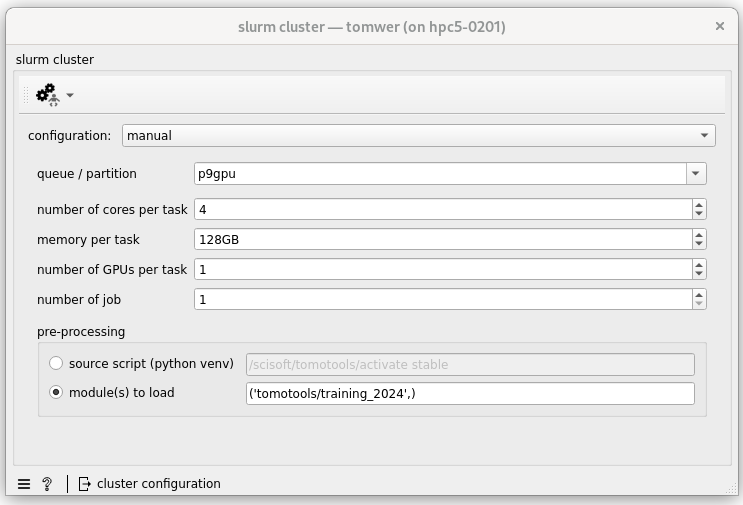Decrease number of job value
The image size is (743, 505).
[x=699, y=304]
